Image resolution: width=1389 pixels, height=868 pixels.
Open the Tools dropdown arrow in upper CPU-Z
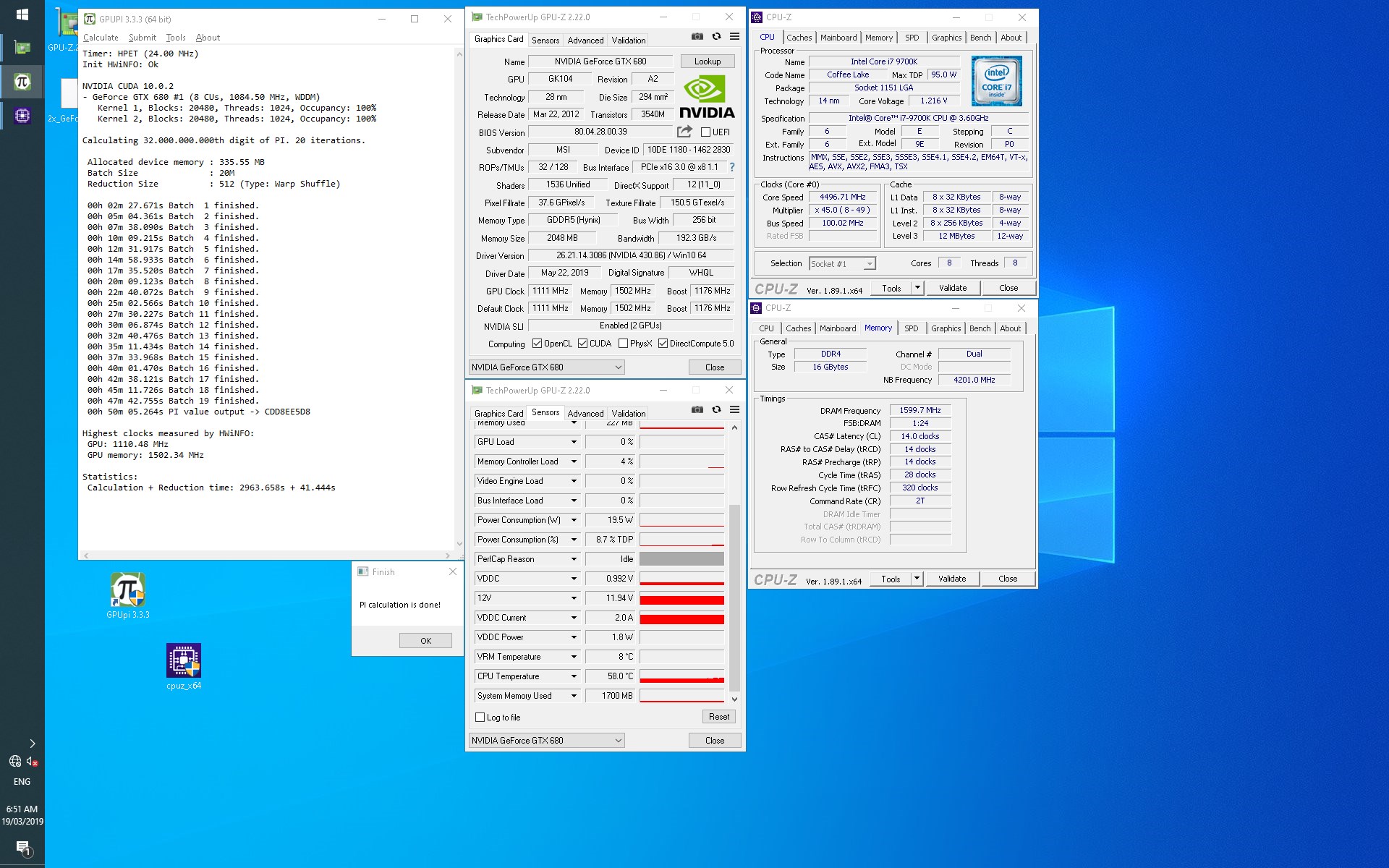(x=917, y=288)
